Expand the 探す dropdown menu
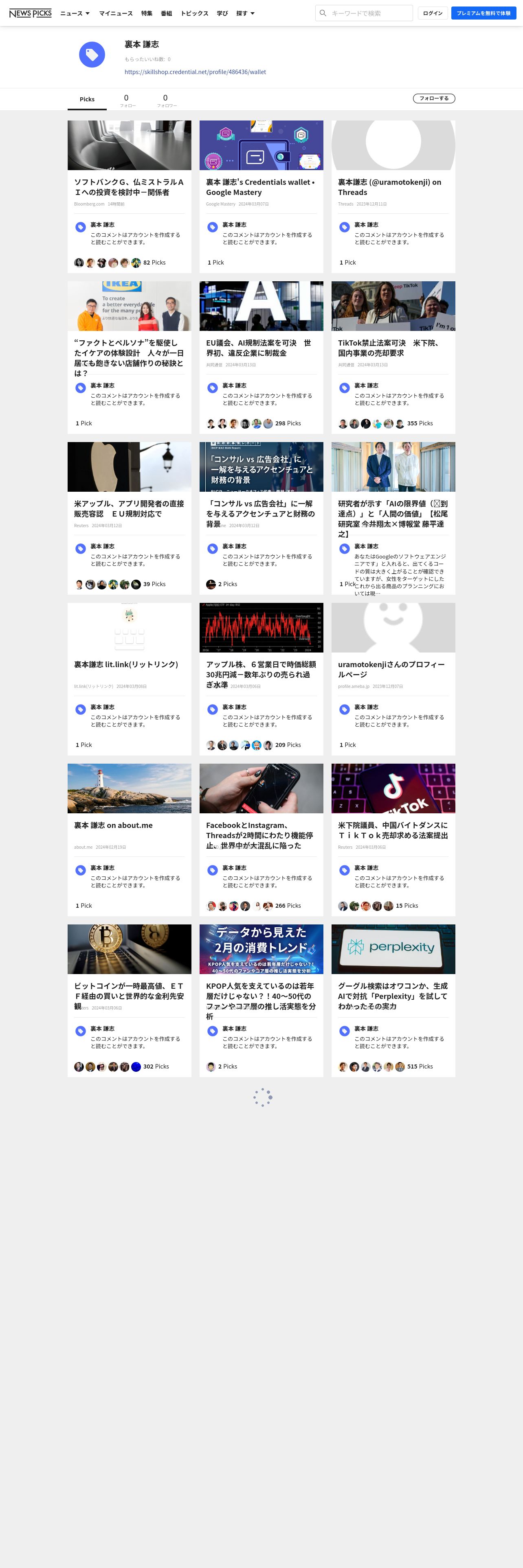 [245, 13]
